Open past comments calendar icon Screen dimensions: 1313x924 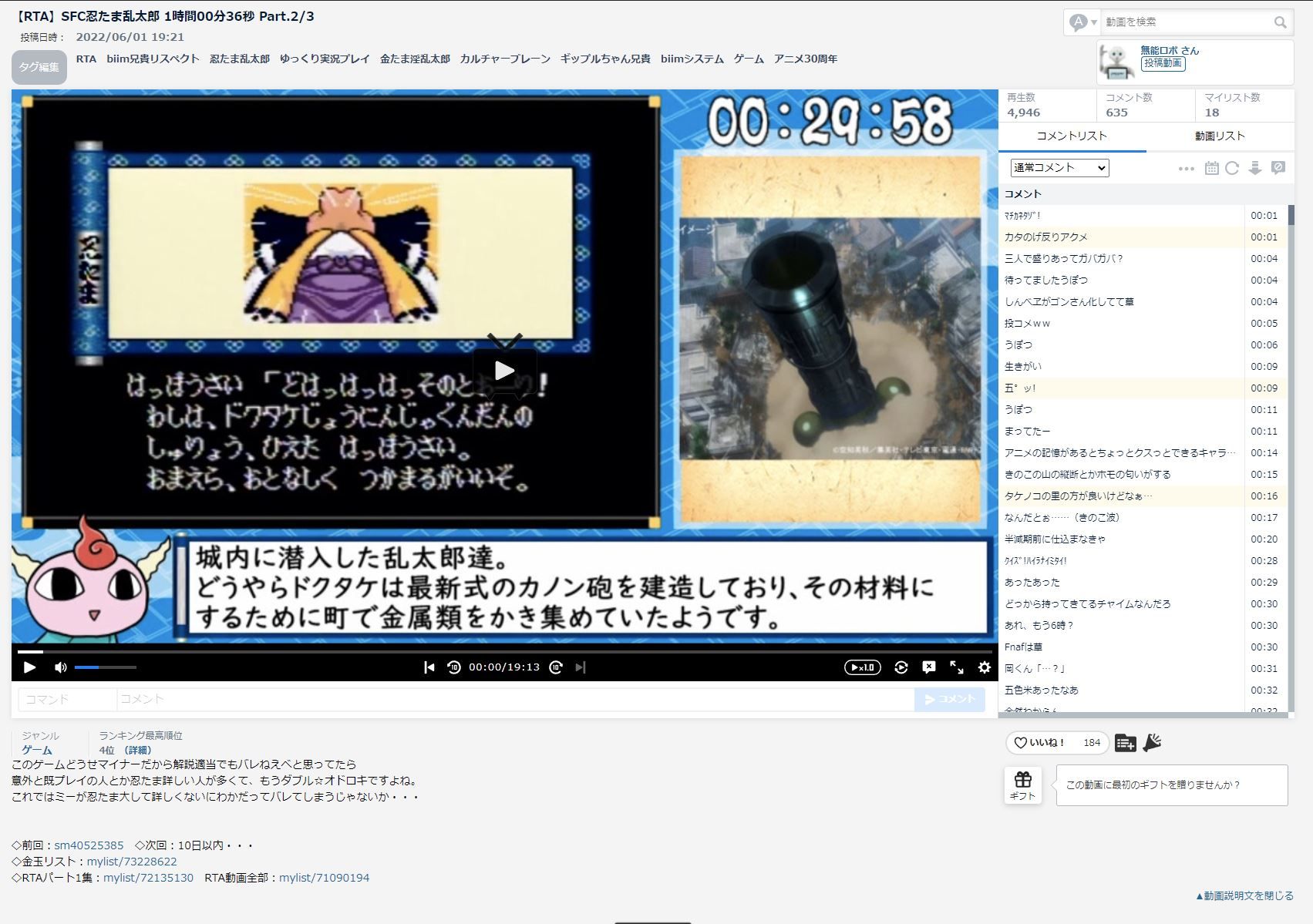tap(1212, 168)
